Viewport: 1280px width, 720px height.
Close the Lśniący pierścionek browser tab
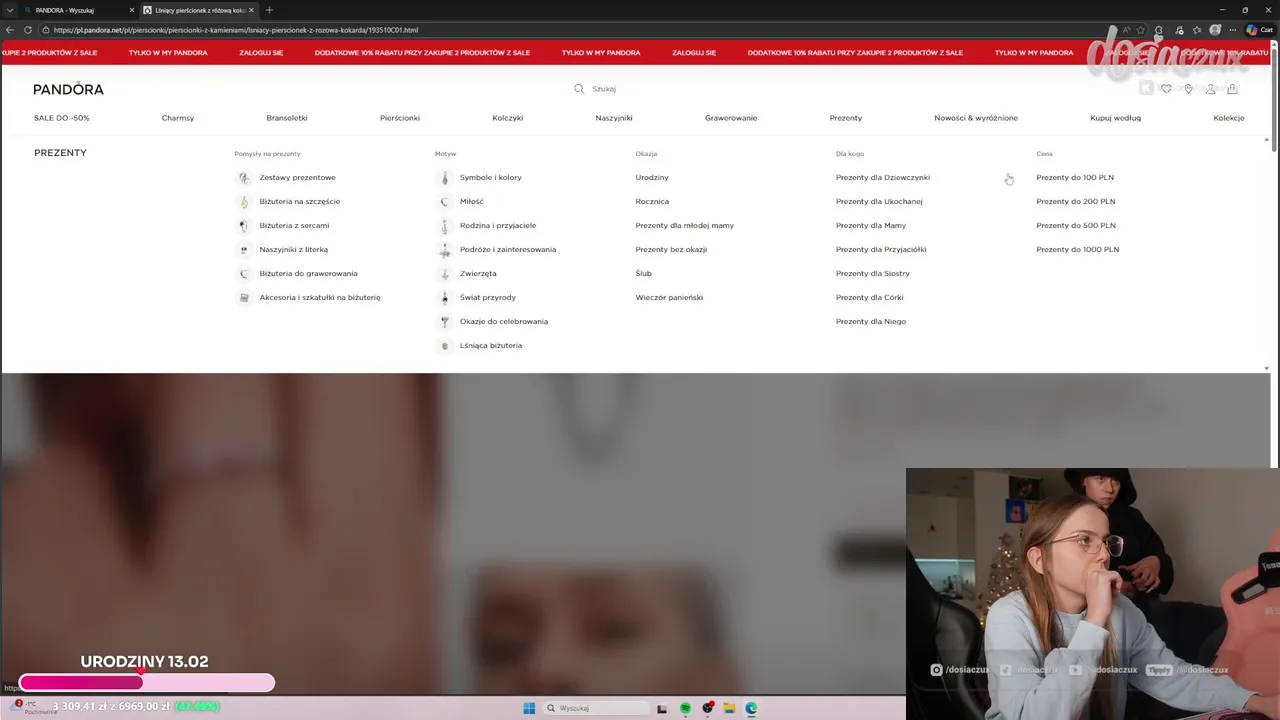point(251,10)
